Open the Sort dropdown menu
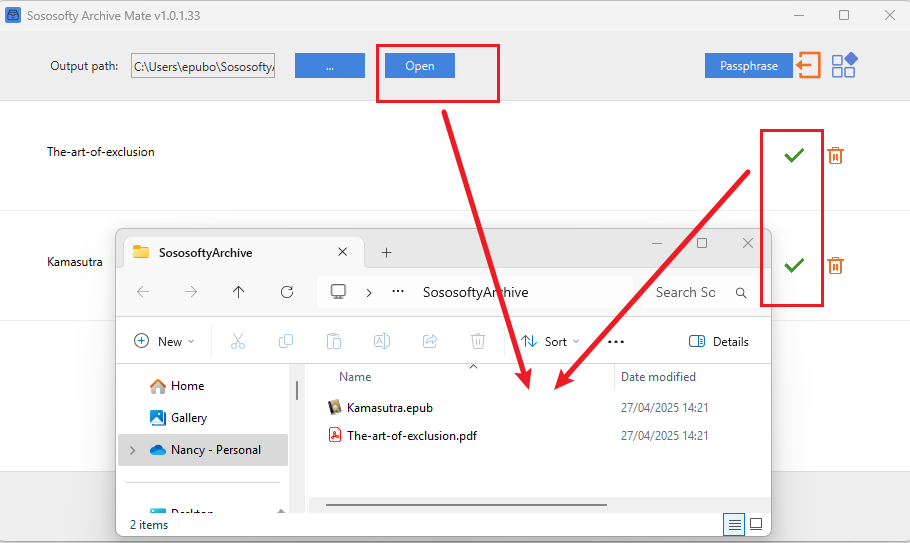 click(550, 341)
